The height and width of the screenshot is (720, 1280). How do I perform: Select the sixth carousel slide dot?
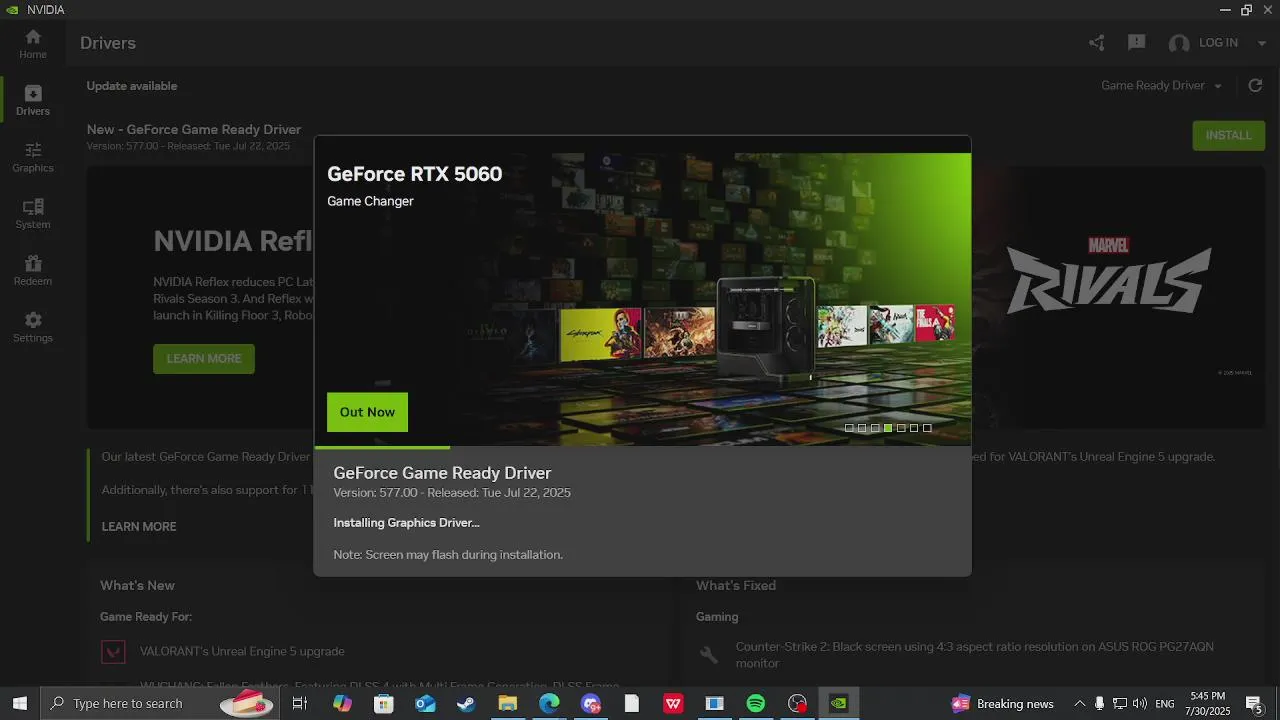(914, 428)
